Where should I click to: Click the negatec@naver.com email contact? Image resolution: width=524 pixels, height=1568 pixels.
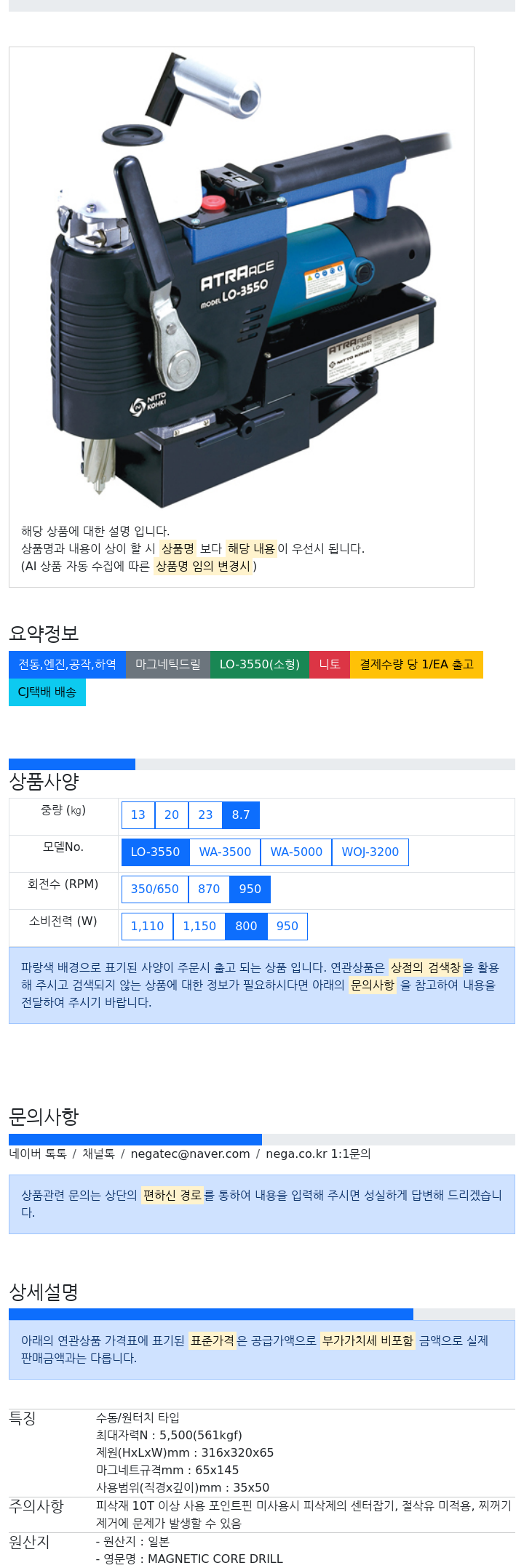point(190,1154)
